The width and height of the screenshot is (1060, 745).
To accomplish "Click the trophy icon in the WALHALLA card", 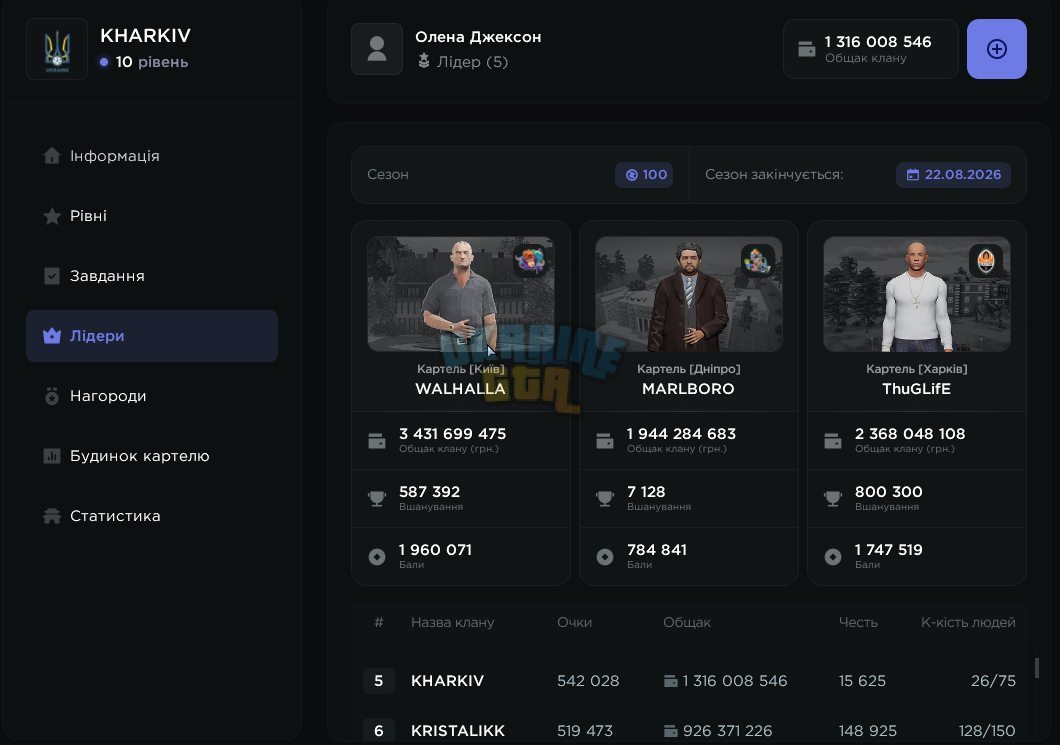I will (377, 498).
